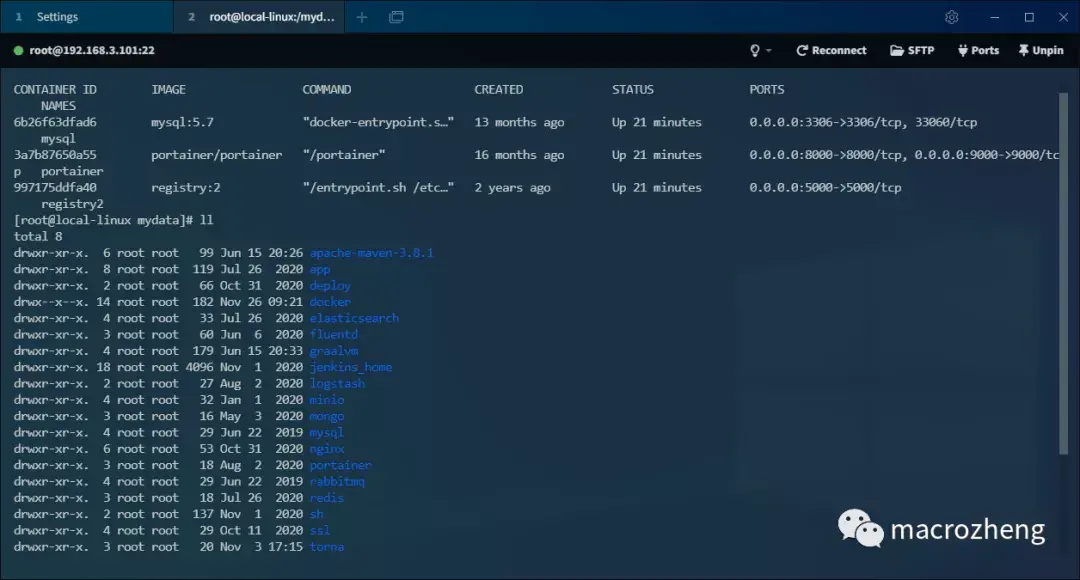Click the fluentd directory name
Viewport: 1080px width, 580px height.
point(333,335)
